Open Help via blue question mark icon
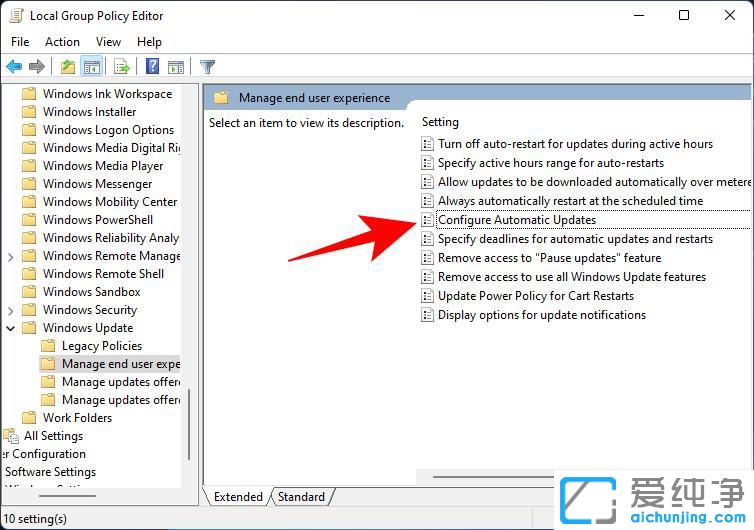Viewport: 754px width, 530px height. pyautogui.click(x=152, y=66)
